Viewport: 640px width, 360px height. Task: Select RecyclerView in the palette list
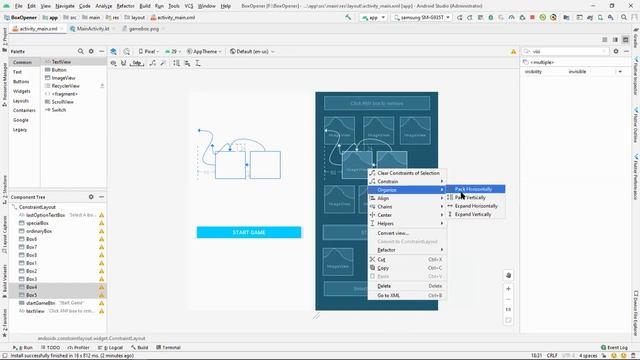click(65, 86)
